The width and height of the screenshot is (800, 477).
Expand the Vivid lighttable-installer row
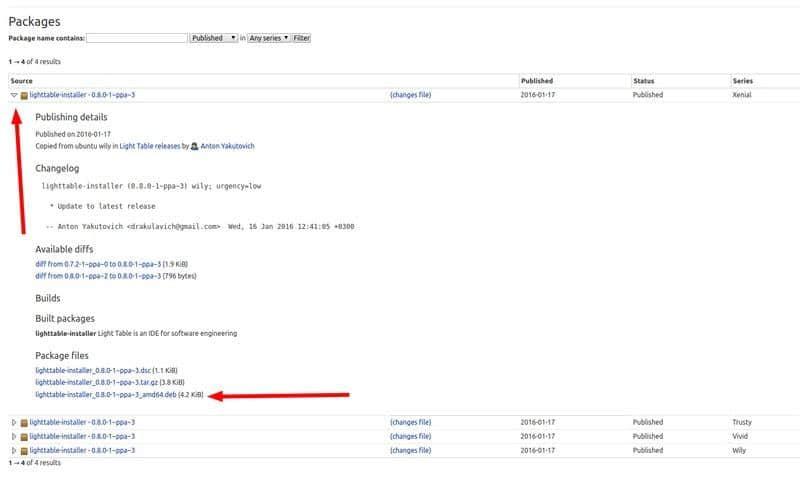[14, 436]
